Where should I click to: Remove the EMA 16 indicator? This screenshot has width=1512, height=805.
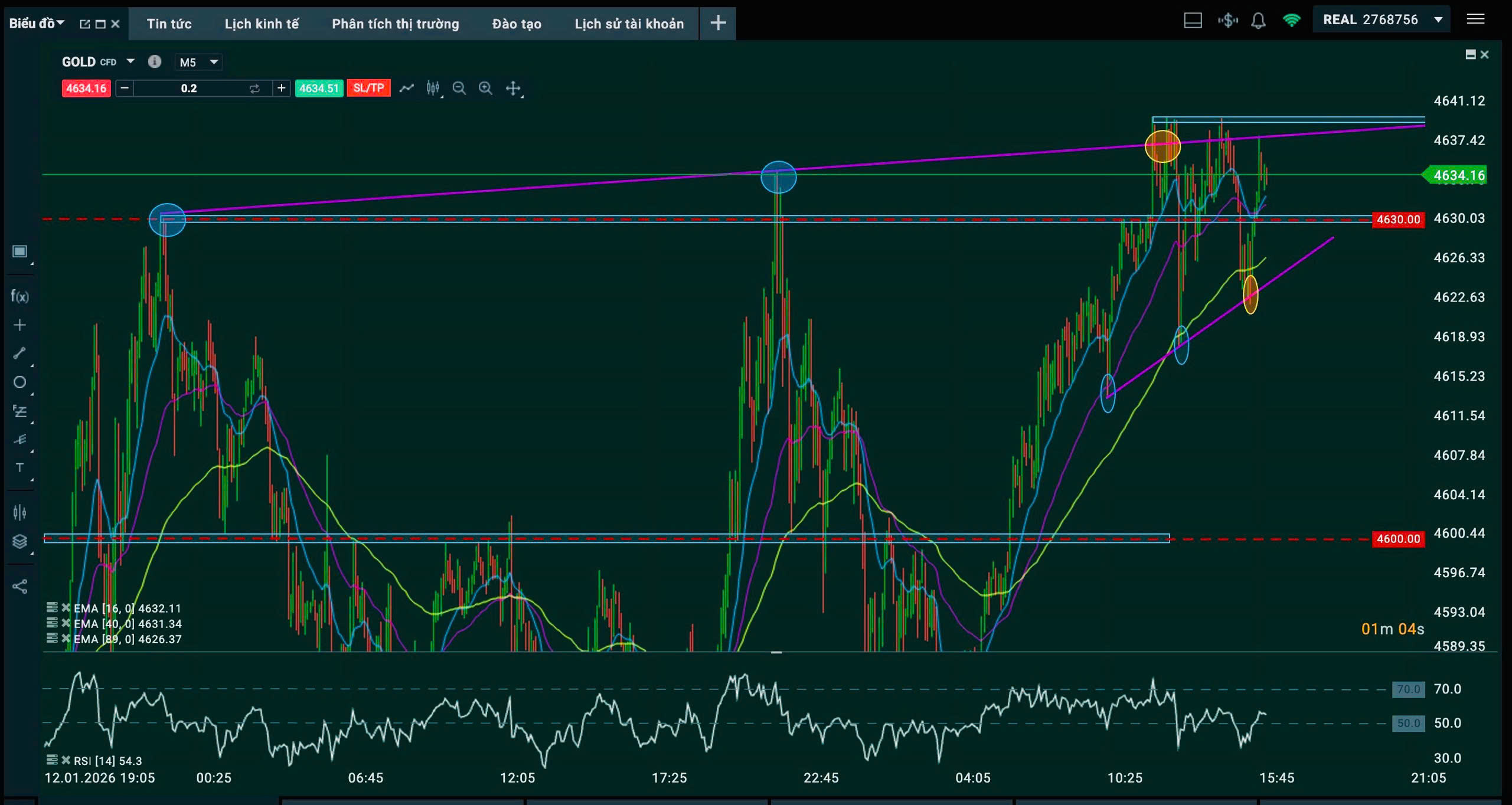click(66, 607)
